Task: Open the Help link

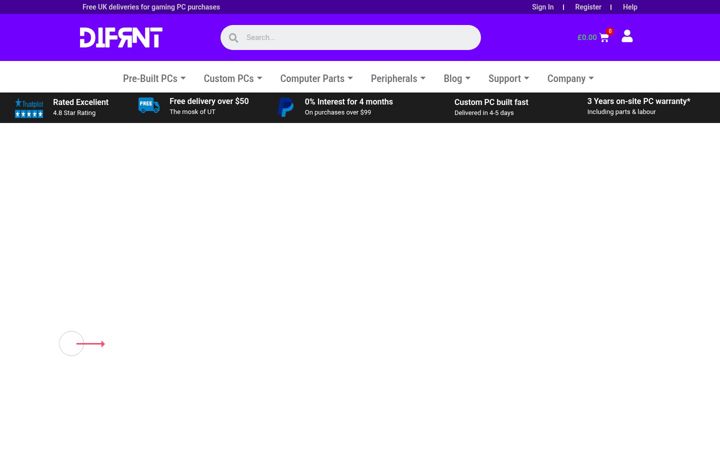Action: (x=630, y=7)
